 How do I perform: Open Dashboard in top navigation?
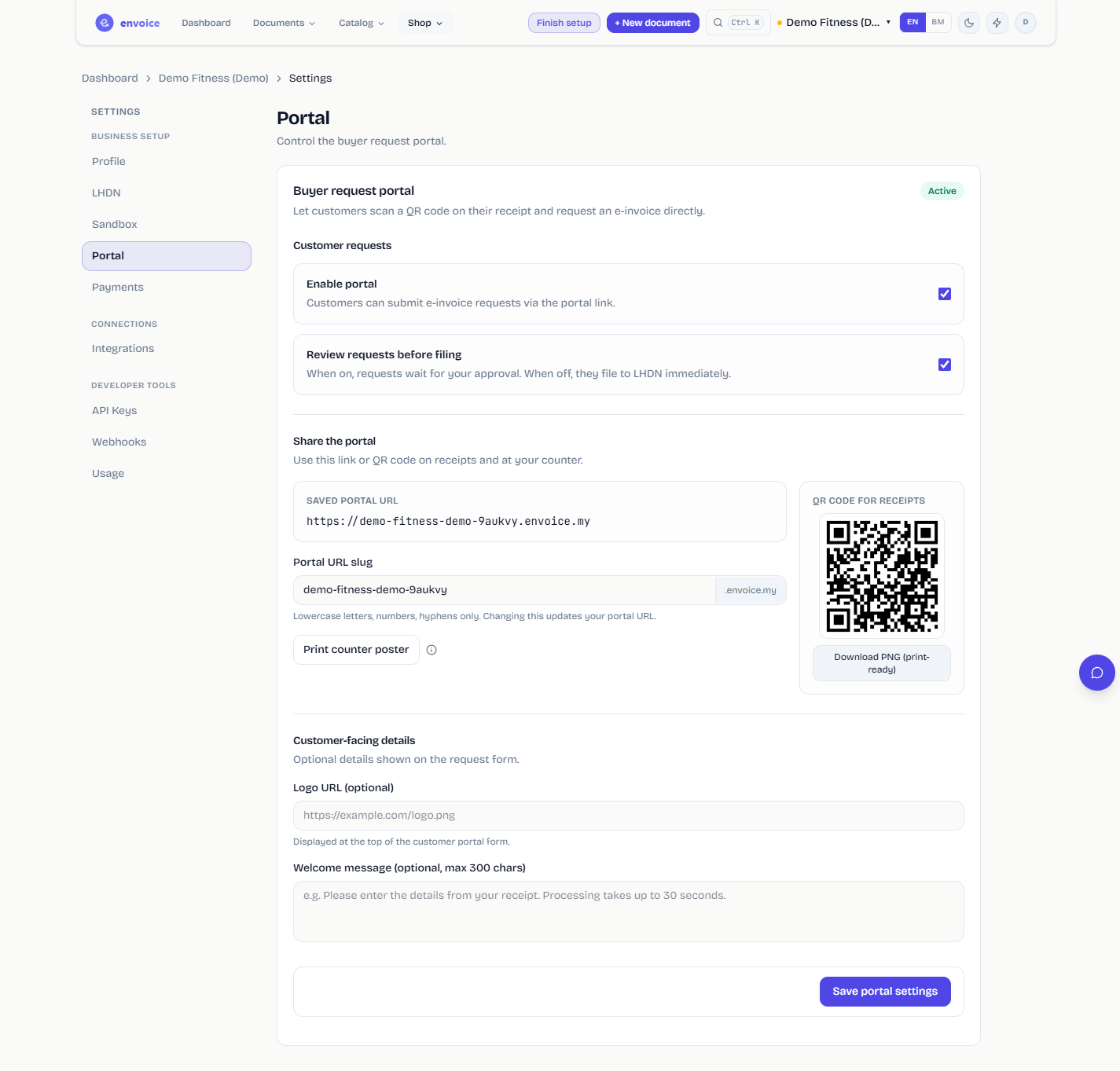click(x=206, y=23)
